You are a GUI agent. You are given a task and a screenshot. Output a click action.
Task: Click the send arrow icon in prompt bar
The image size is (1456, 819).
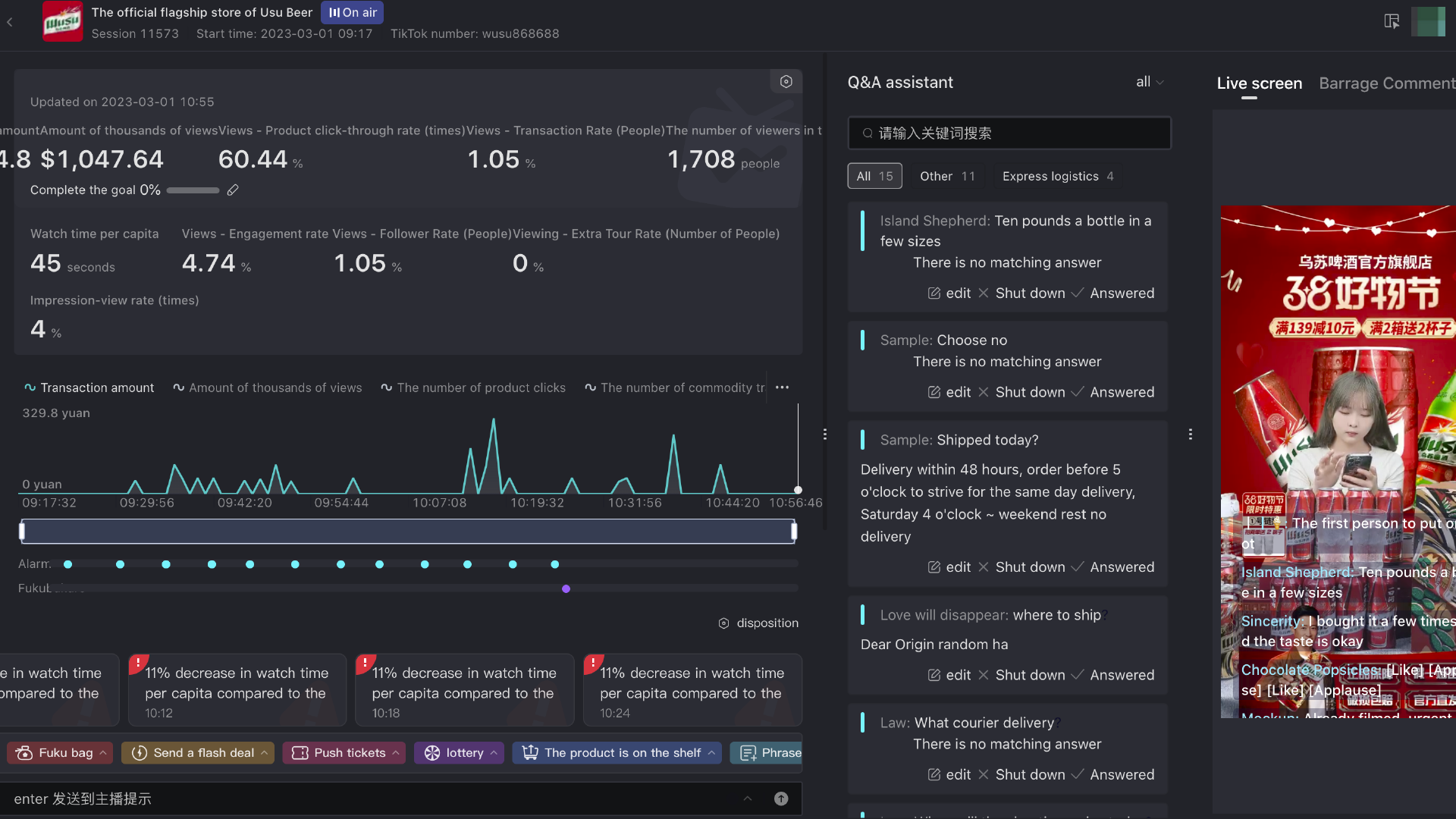tap(781, 799)
